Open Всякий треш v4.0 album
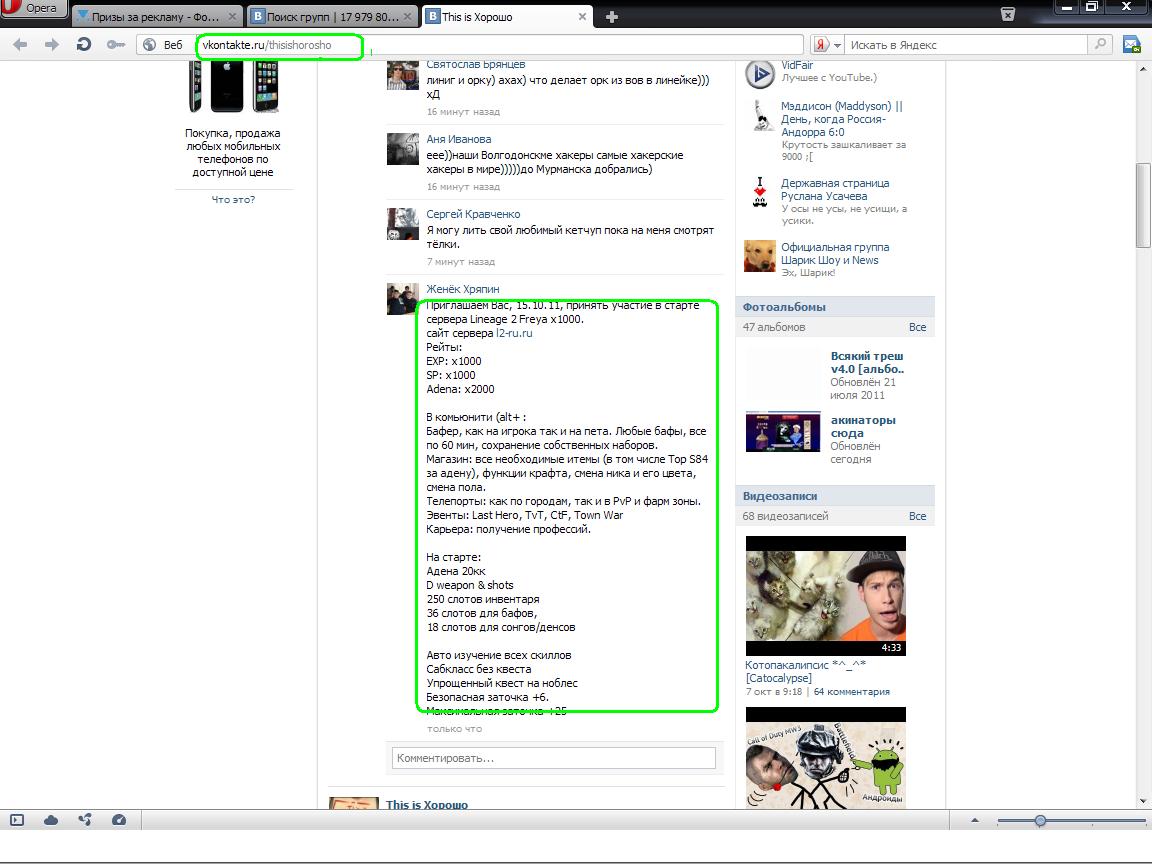The image size is (1152, 864). [x=867, y=362]
